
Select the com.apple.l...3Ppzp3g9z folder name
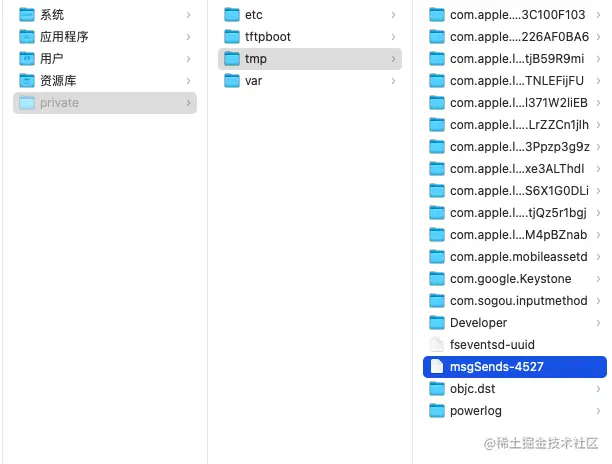coord(519,147)
